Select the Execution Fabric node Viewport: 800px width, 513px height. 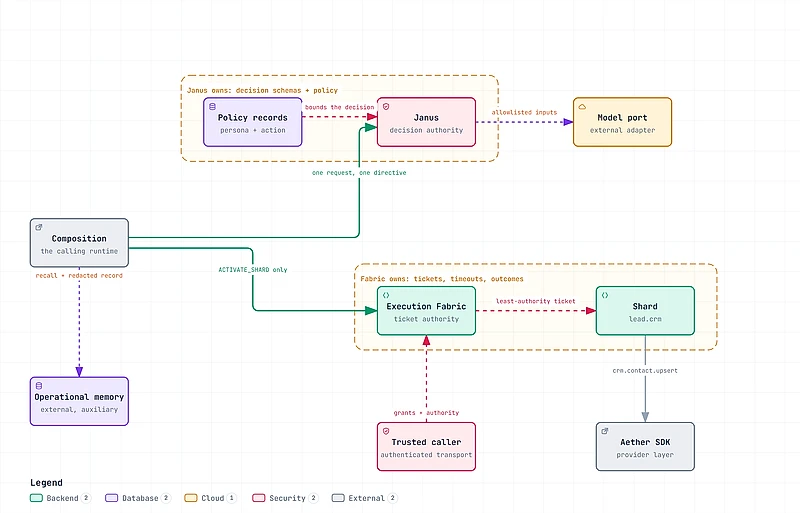click(427, 311)
